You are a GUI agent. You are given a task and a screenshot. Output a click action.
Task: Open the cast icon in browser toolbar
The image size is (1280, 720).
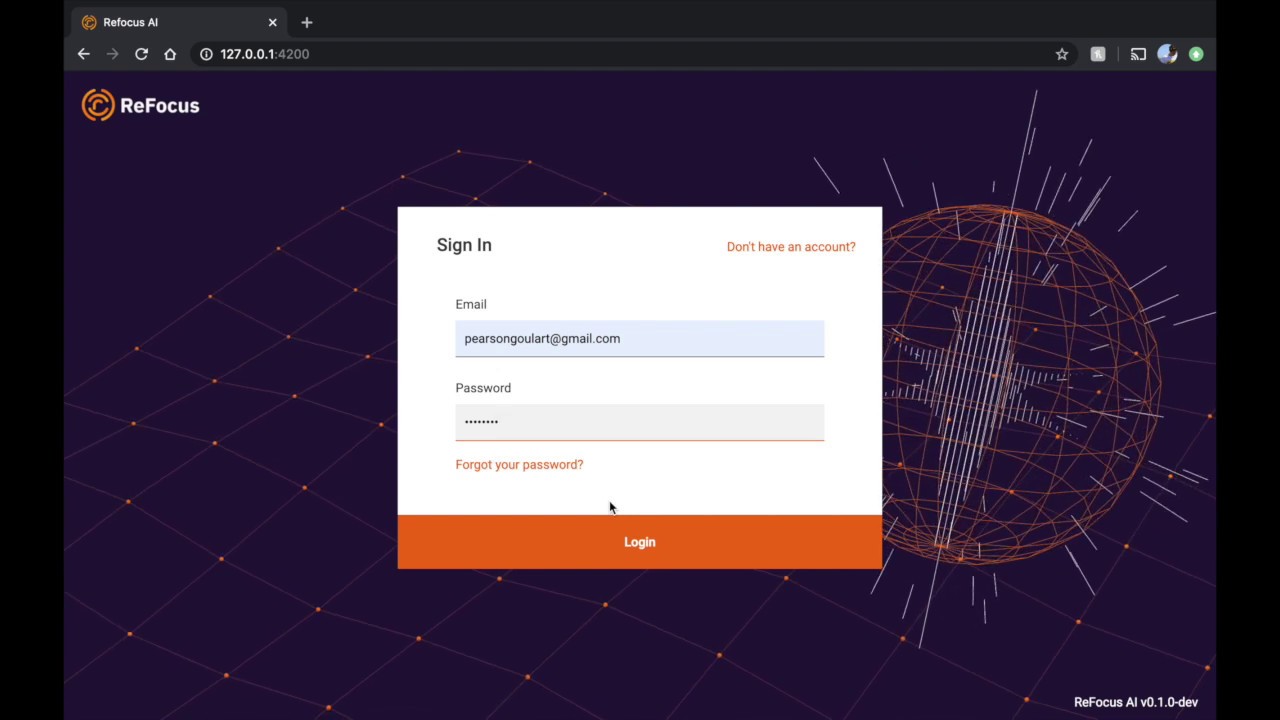pos(1138,54)
